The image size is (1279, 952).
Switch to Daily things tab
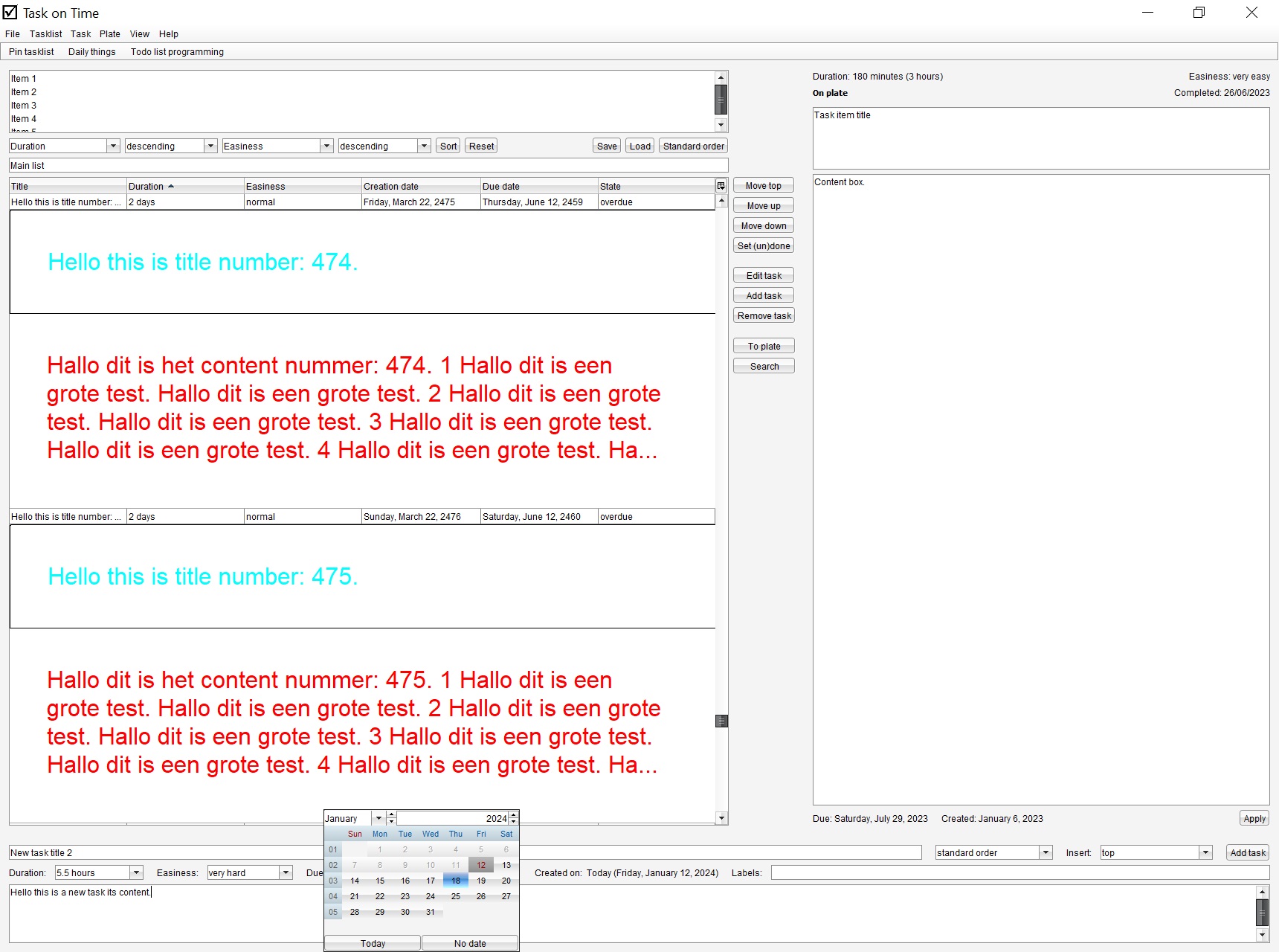(x=91, y=52)
